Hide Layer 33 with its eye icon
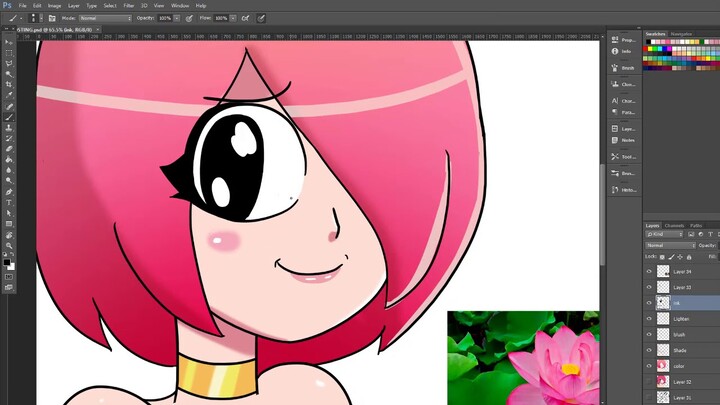Viewport: 720px width, 405px height. pos(649,287)
